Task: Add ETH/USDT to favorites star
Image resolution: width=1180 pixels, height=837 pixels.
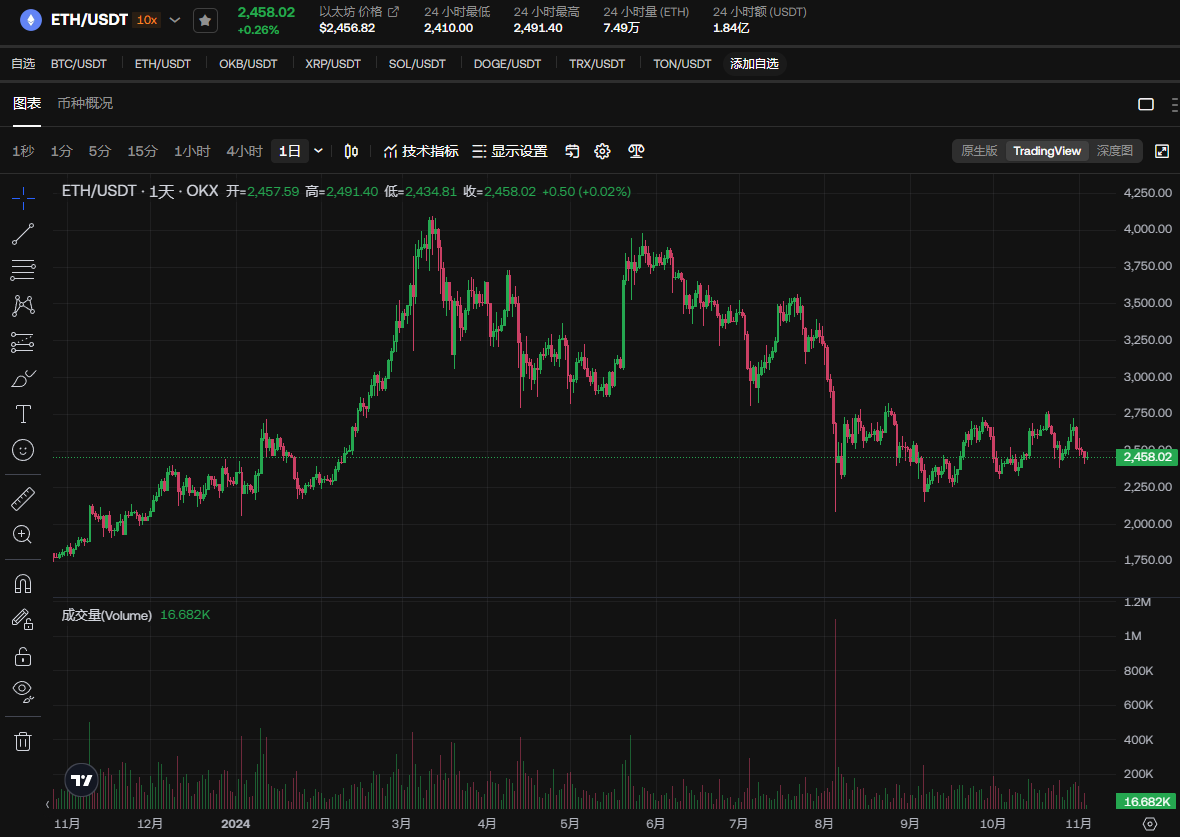Action: (205, 20)
